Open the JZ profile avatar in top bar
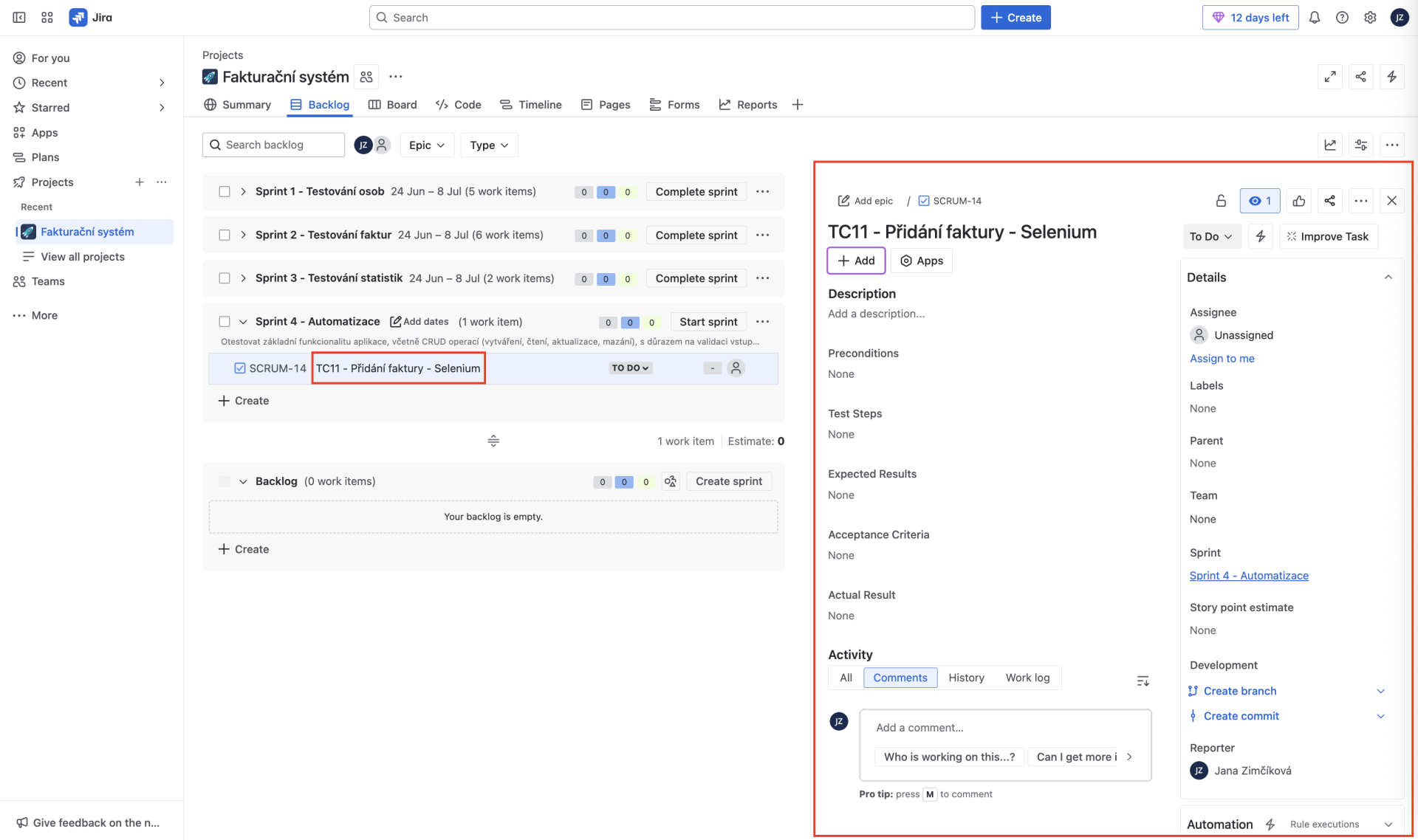1418x840 pixels. coord(1400,18)
